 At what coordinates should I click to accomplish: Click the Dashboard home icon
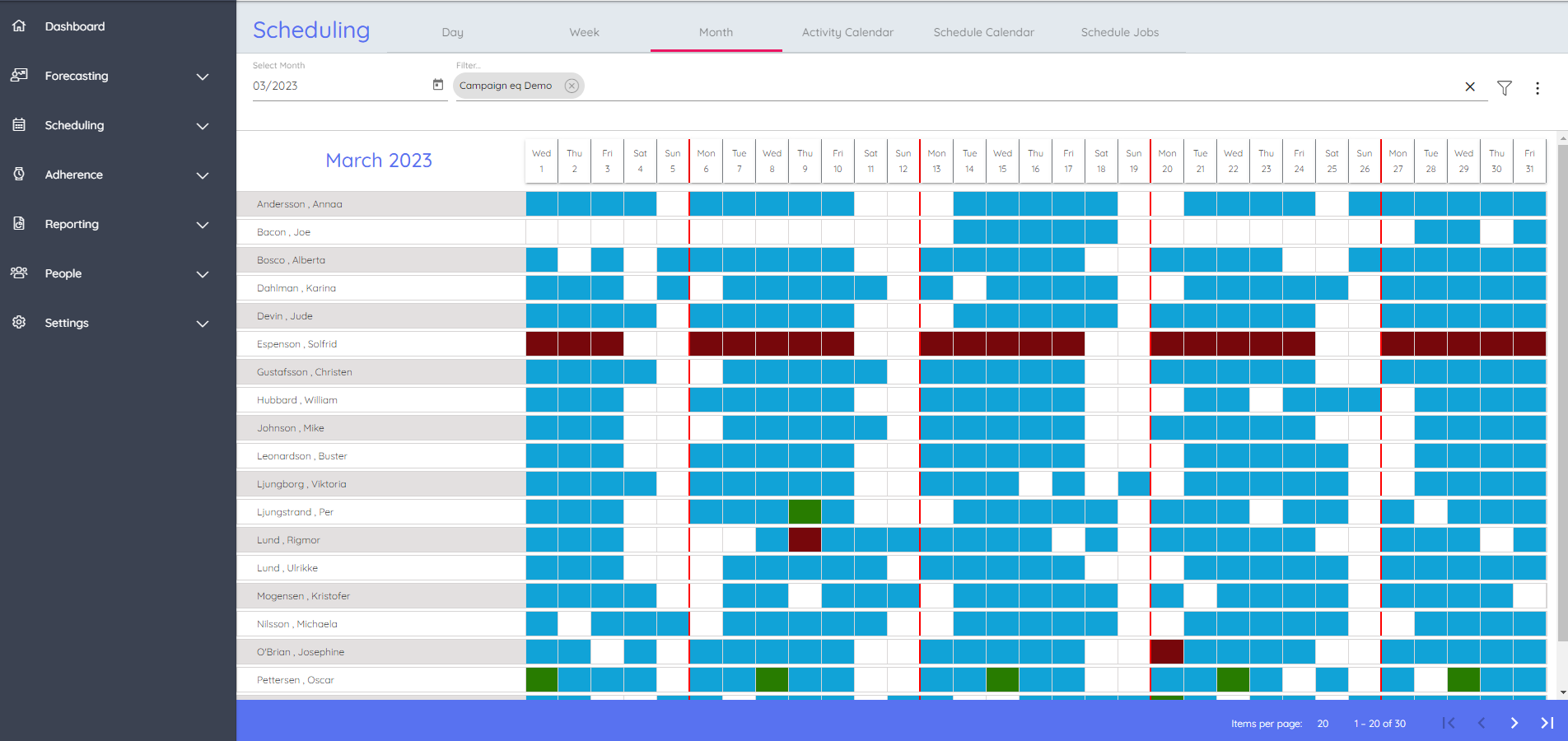pos(20,26)
